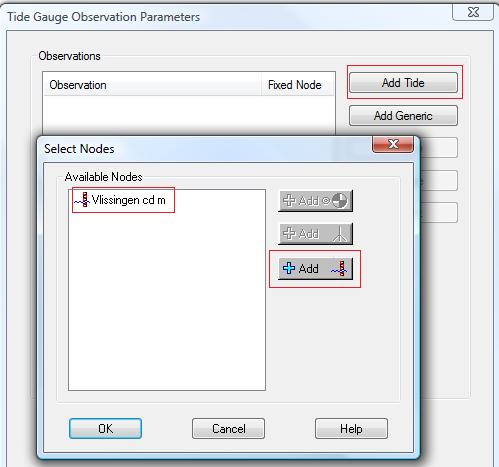Click the Add Tide button

click(403, 82)
